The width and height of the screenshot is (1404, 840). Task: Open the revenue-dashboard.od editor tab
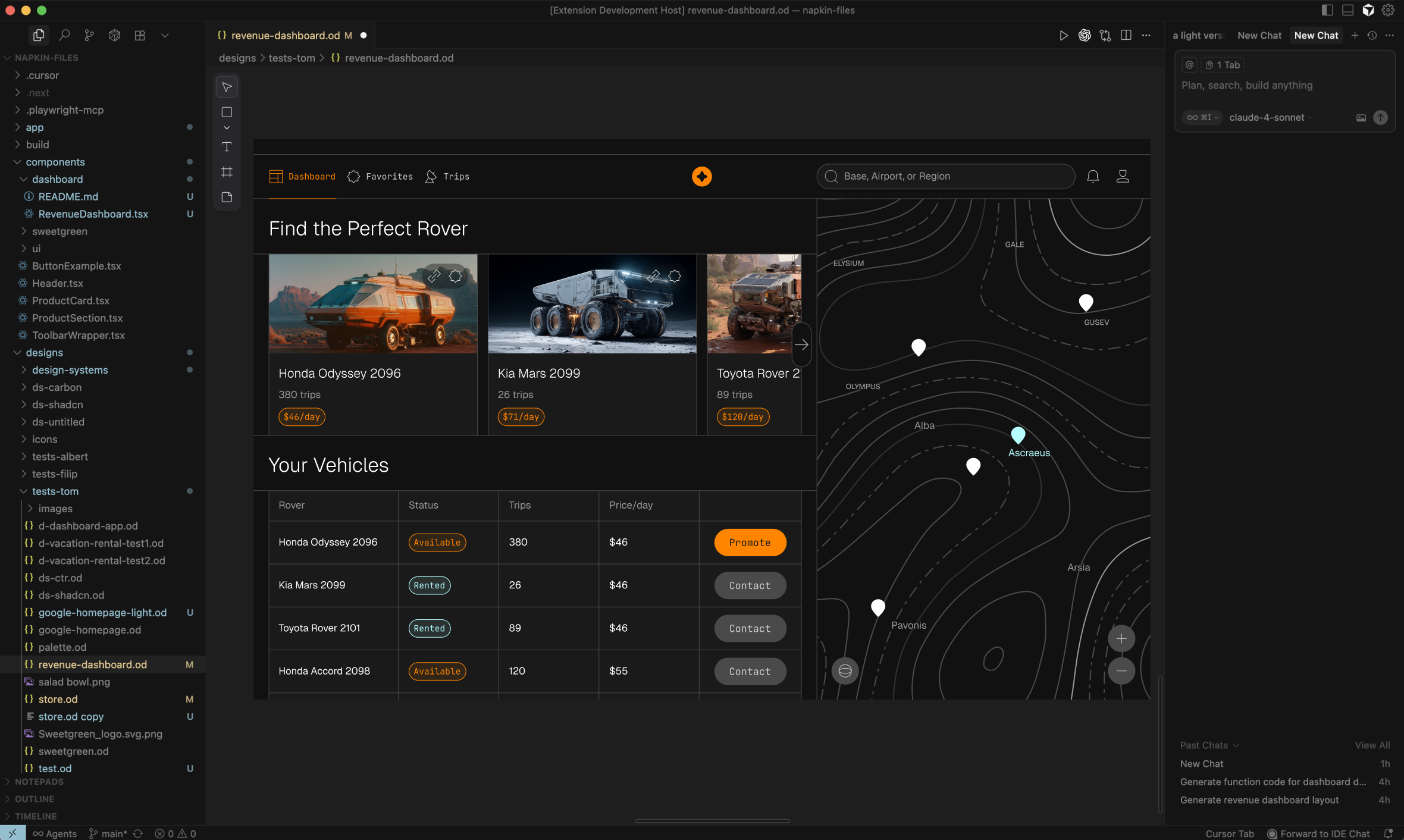point(286,36)
